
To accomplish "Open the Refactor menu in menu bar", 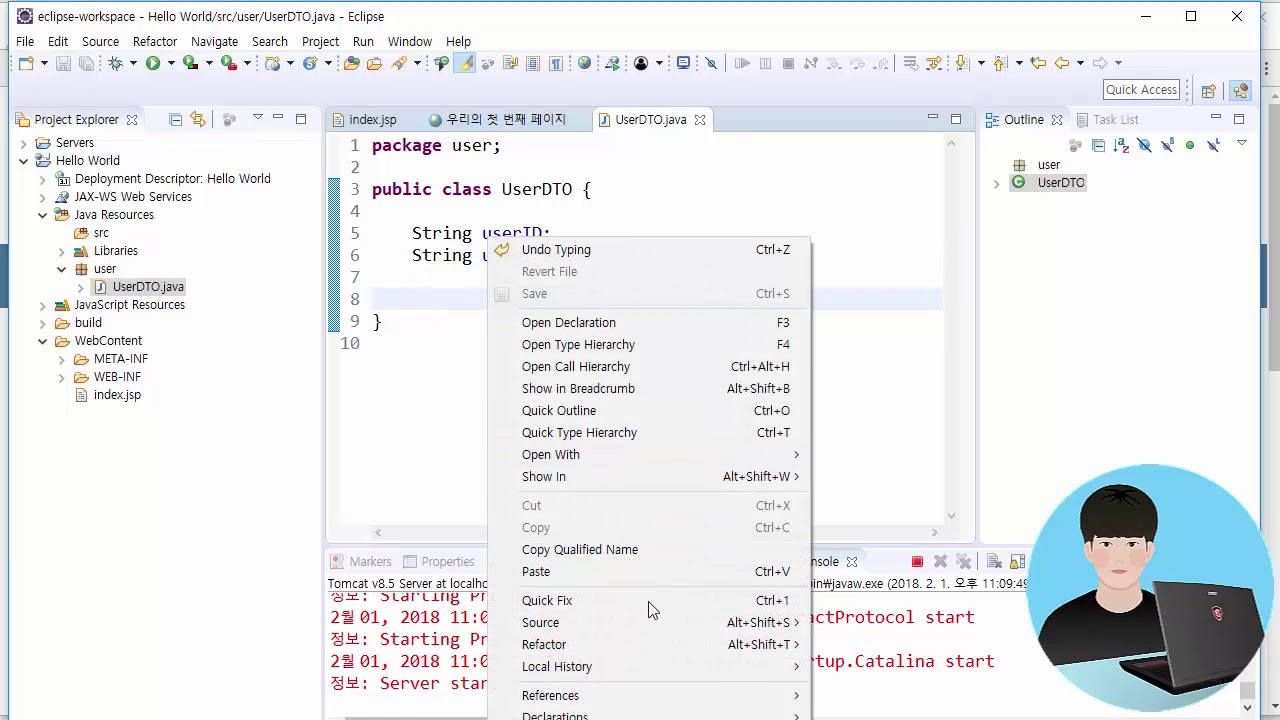I will point(154,41).
